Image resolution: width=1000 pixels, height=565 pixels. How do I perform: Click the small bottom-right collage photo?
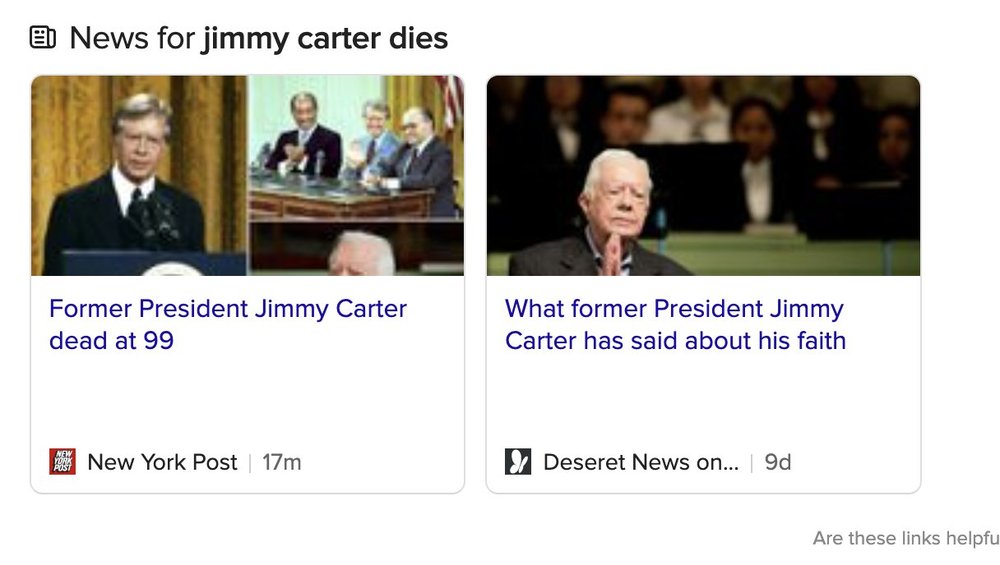[x=356, y=249]
